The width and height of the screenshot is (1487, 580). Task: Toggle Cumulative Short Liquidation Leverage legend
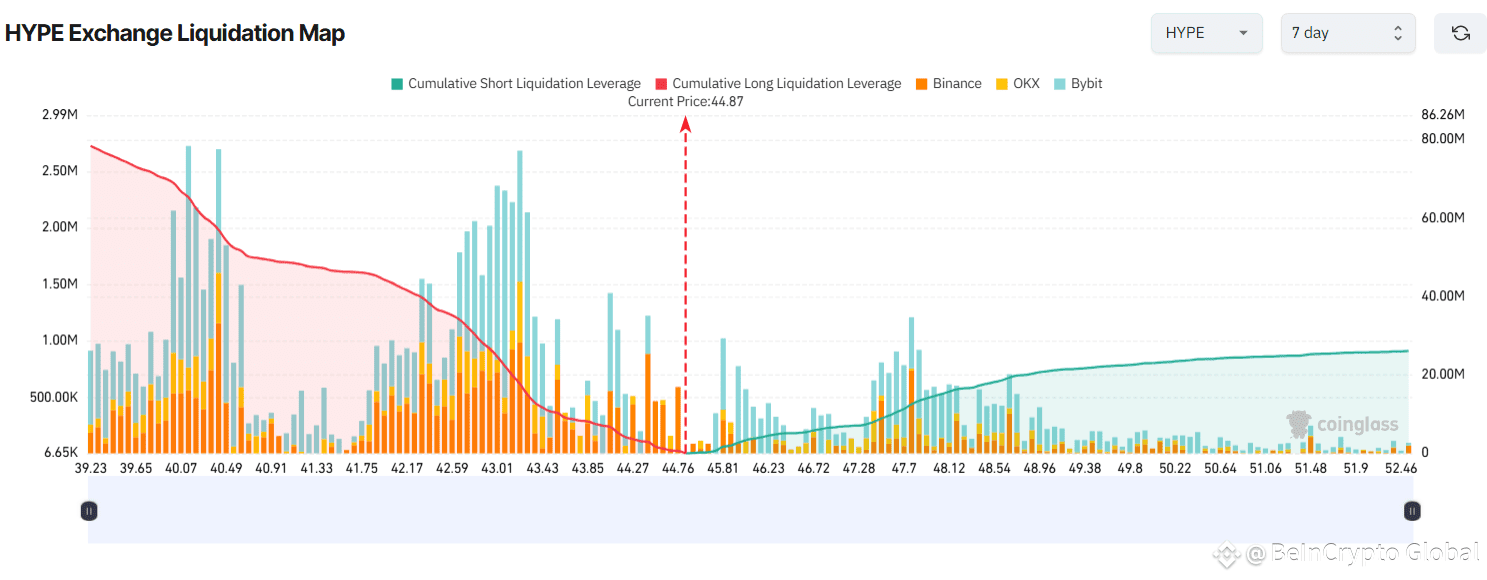click(516, 84)
